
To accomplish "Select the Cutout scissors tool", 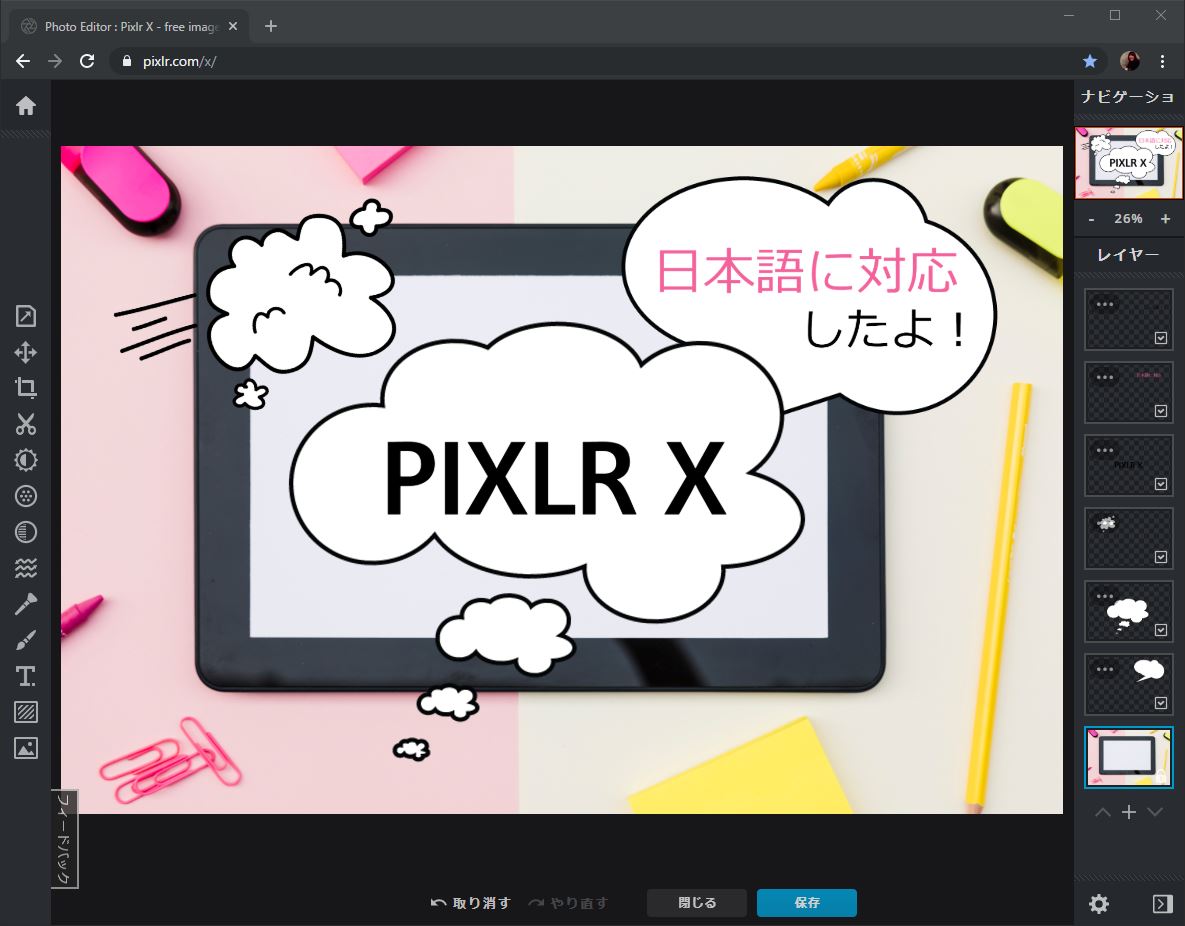I will pos(26,424).
